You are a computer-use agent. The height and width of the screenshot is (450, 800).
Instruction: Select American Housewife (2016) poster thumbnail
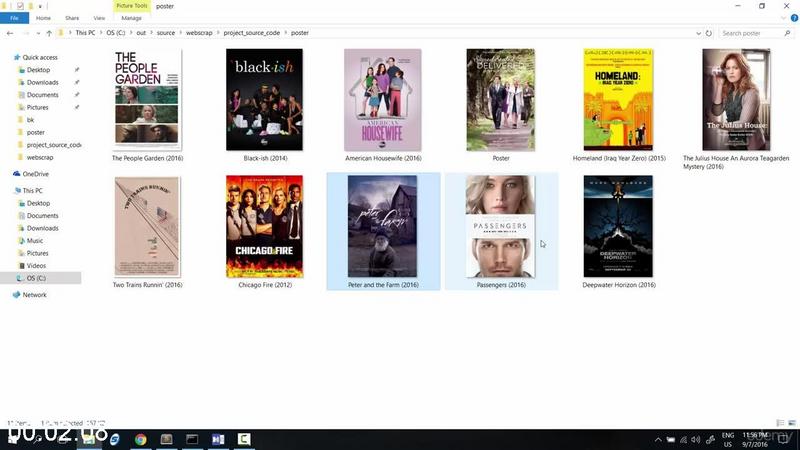click(383, 99)
